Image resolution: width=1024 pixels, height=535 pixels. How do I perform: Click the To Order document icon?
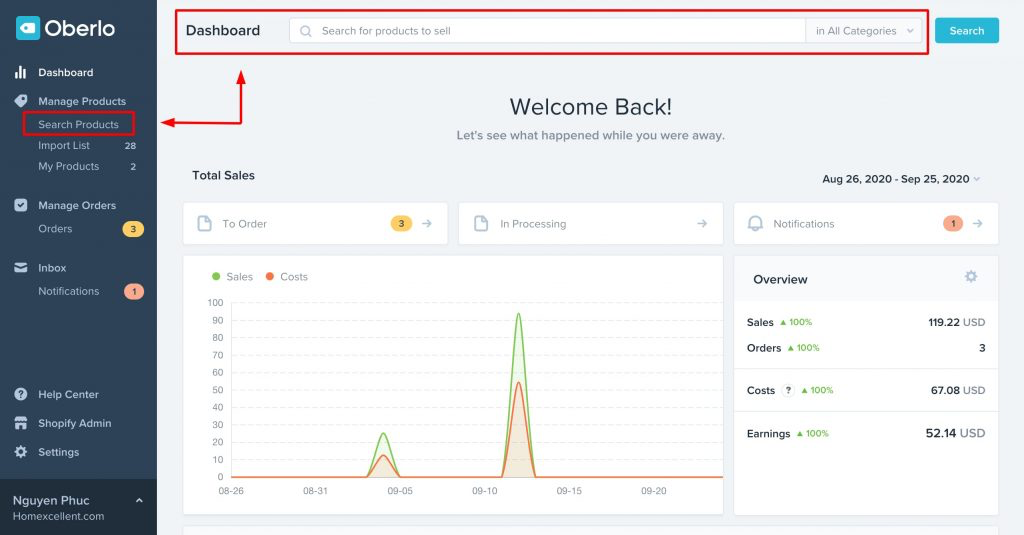[204, 223]
